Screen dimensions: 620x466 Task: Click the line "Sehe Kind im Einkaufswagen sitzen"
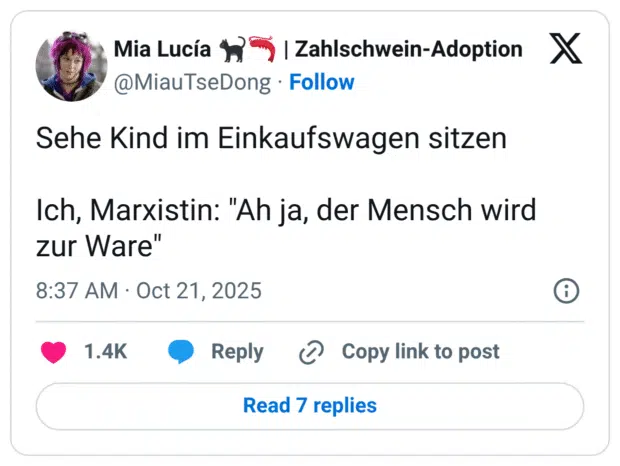point(271,140)
